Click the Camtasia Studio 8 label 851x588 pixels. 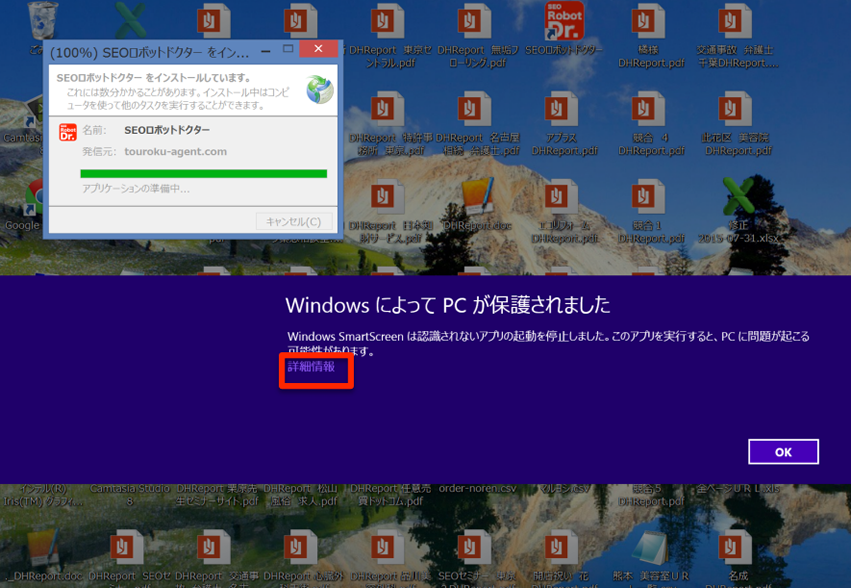[130, 495]
